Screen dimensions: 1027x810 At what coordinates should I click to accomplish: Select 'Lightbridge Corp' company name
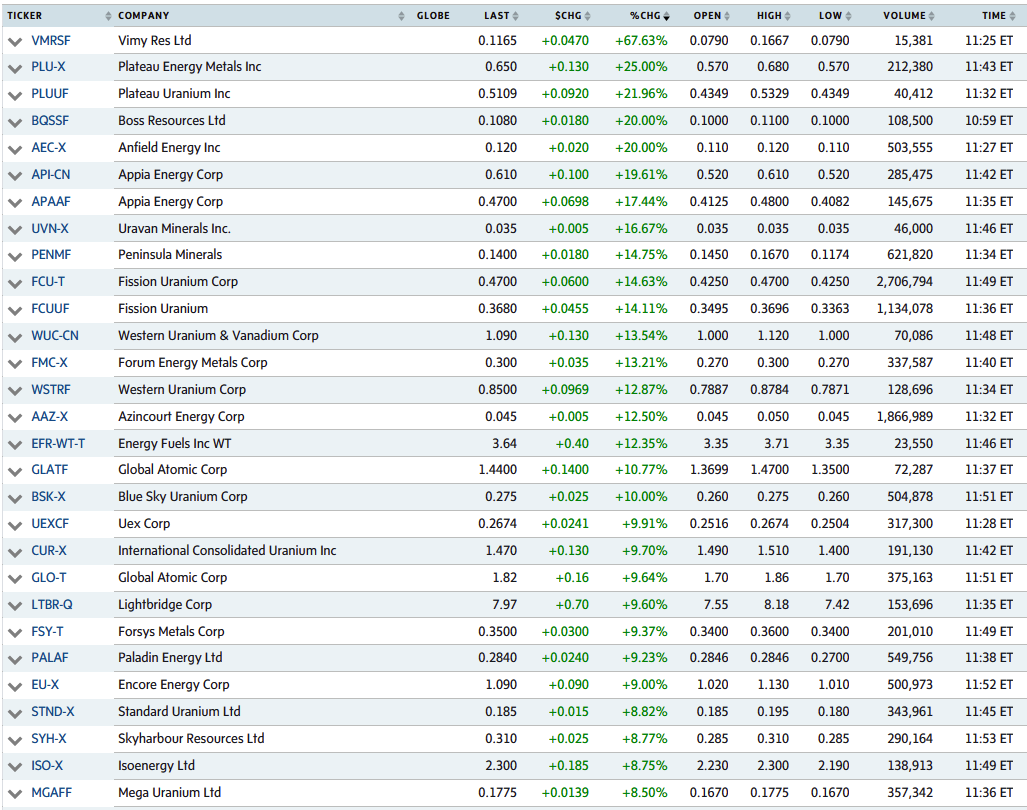(164, 605)
